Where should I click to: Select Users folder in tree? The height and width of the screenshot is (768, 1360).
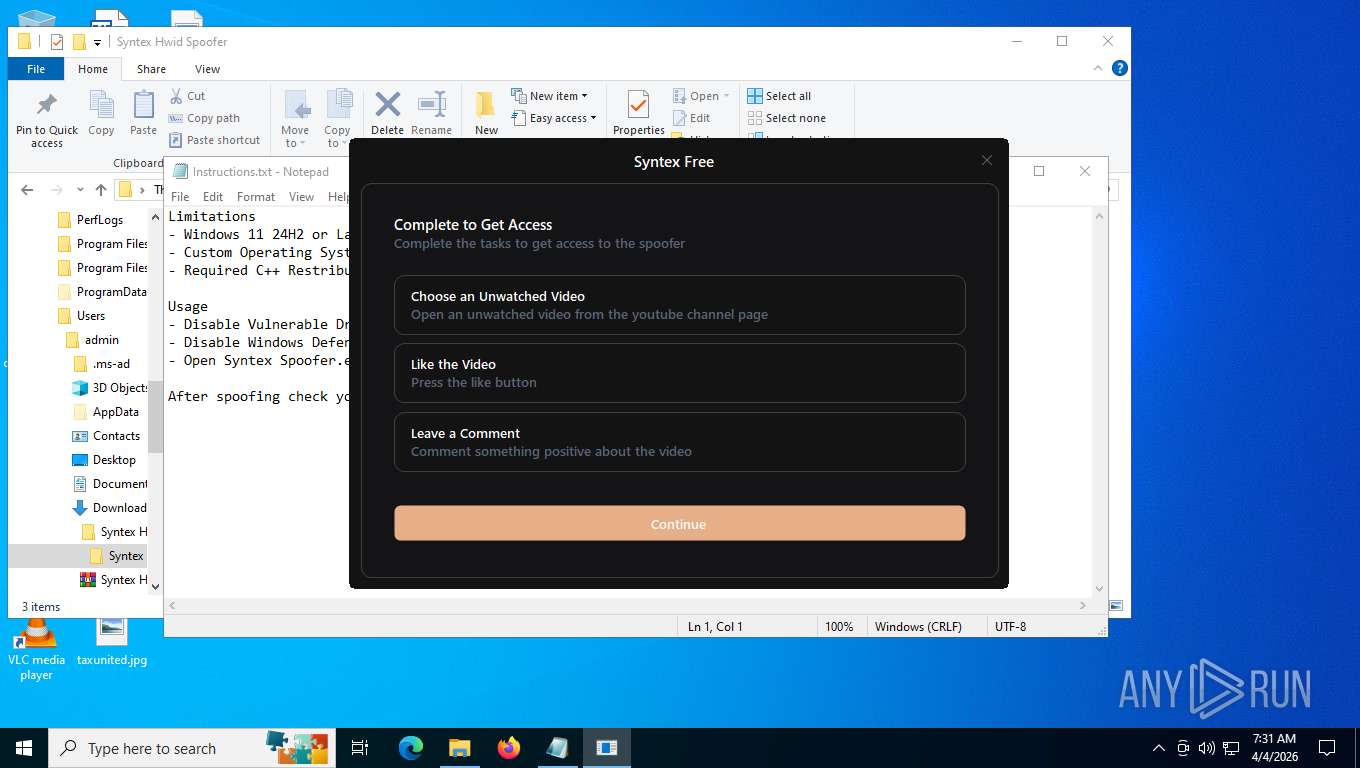pos(81,316)
